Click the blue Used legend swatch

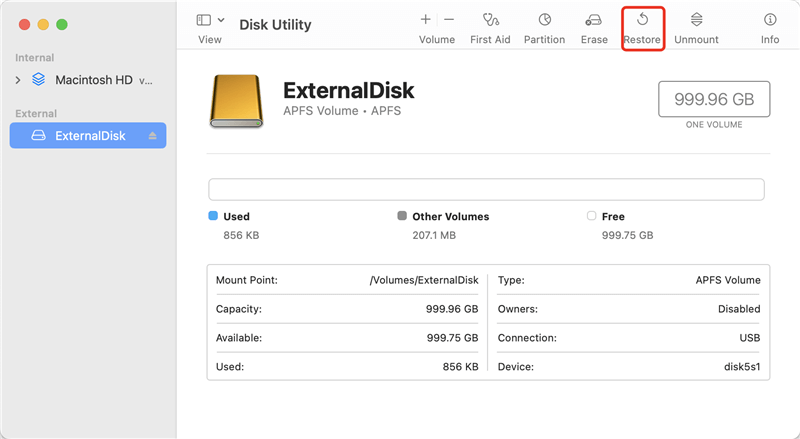pos(213,216)
